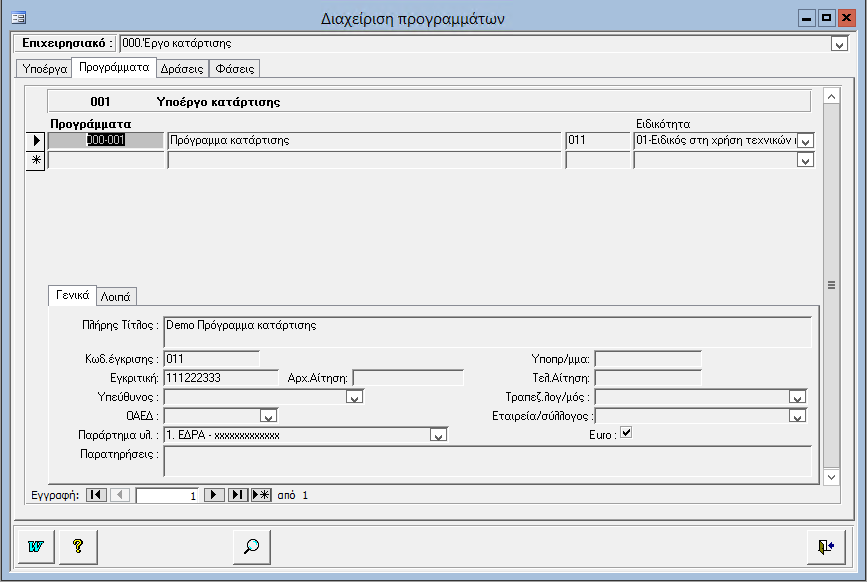Click the vertical scrollbar down arrow

click(x=830, y=478)
